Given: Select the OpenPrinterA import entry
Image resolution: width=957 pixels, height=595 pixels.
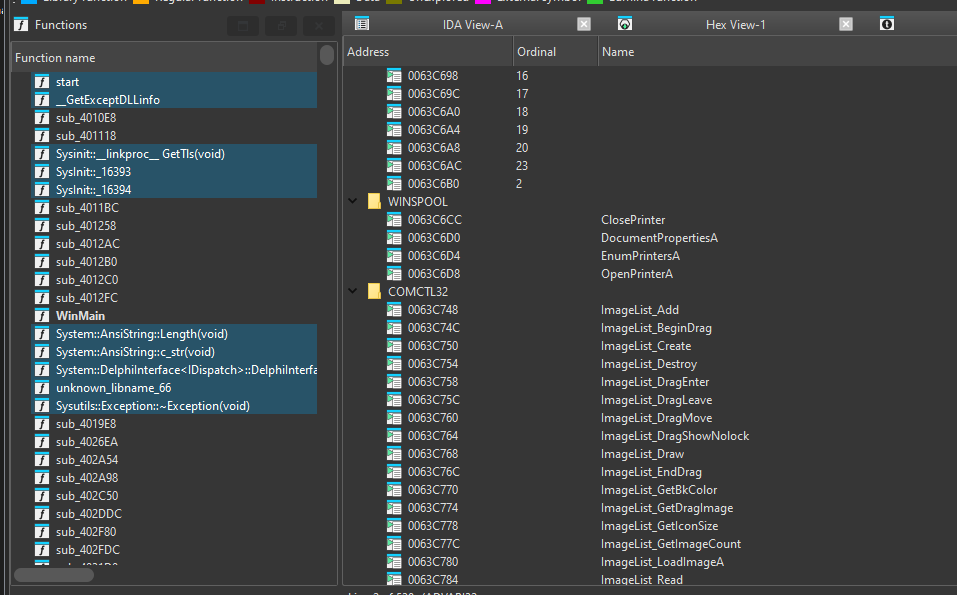Looking at the screenshot, I should point(636,274).
